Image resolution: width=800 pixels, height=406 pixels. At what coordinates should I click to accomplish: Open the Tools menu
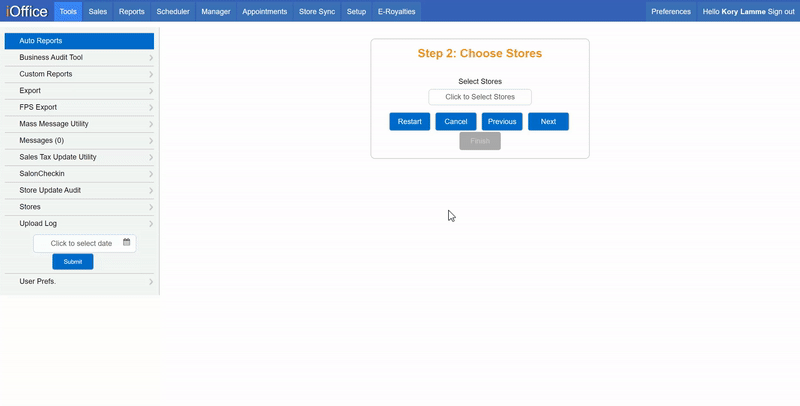click(68, 11)
